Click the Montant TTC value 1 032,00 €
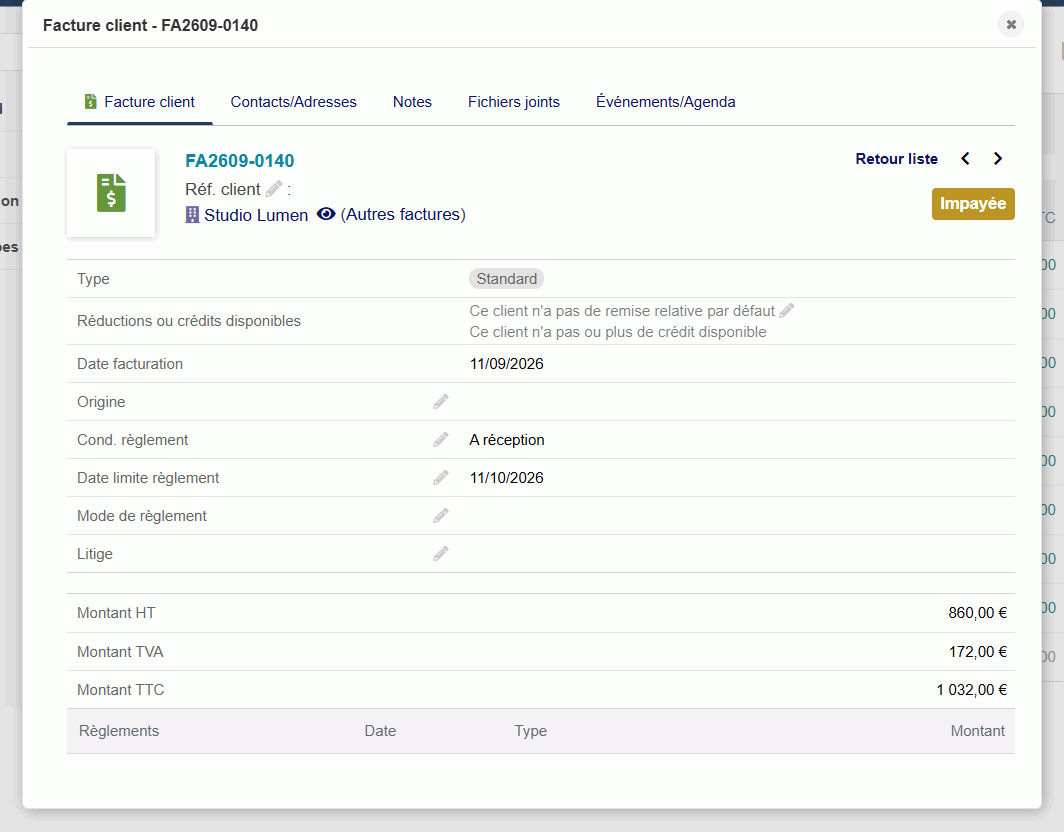Image resolution: width=1064 pixels, height=832 pixels. (x=972, y=689)
